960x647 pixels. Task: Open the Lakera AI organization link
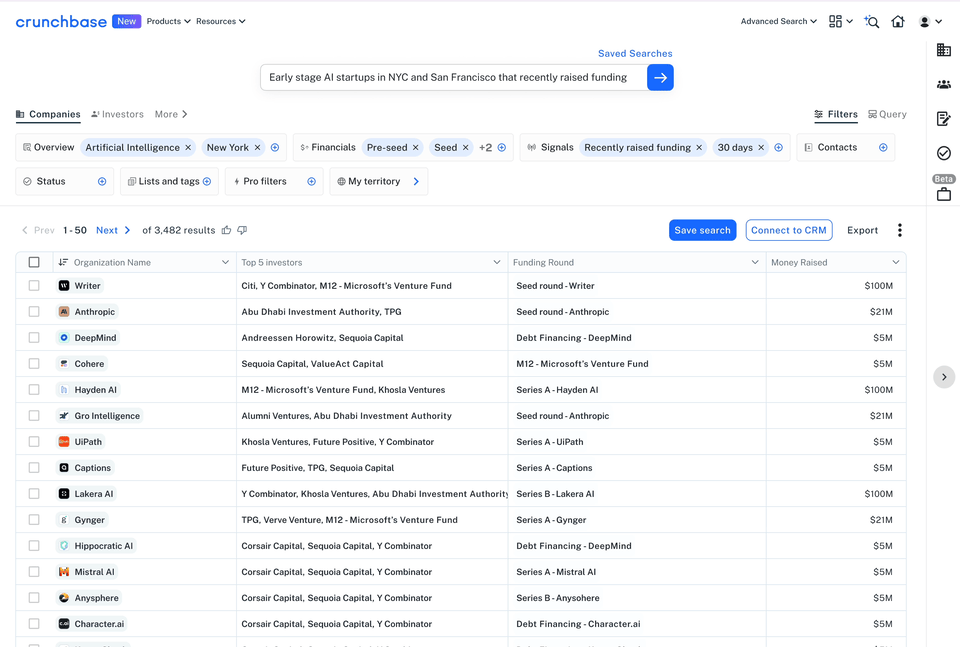pyautogui.click(x=86, y=494)
